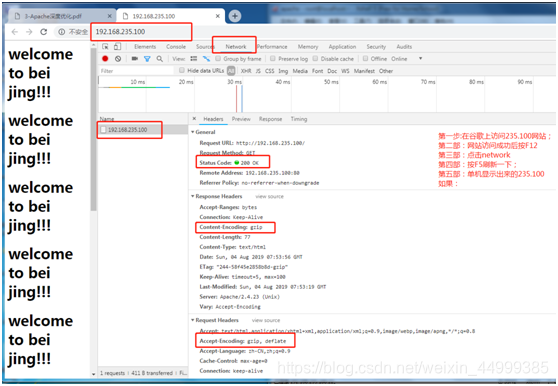Screen dimensions: 558x386
Task: Reload the page with the refresh icon
Action: (x=44, y=32)
